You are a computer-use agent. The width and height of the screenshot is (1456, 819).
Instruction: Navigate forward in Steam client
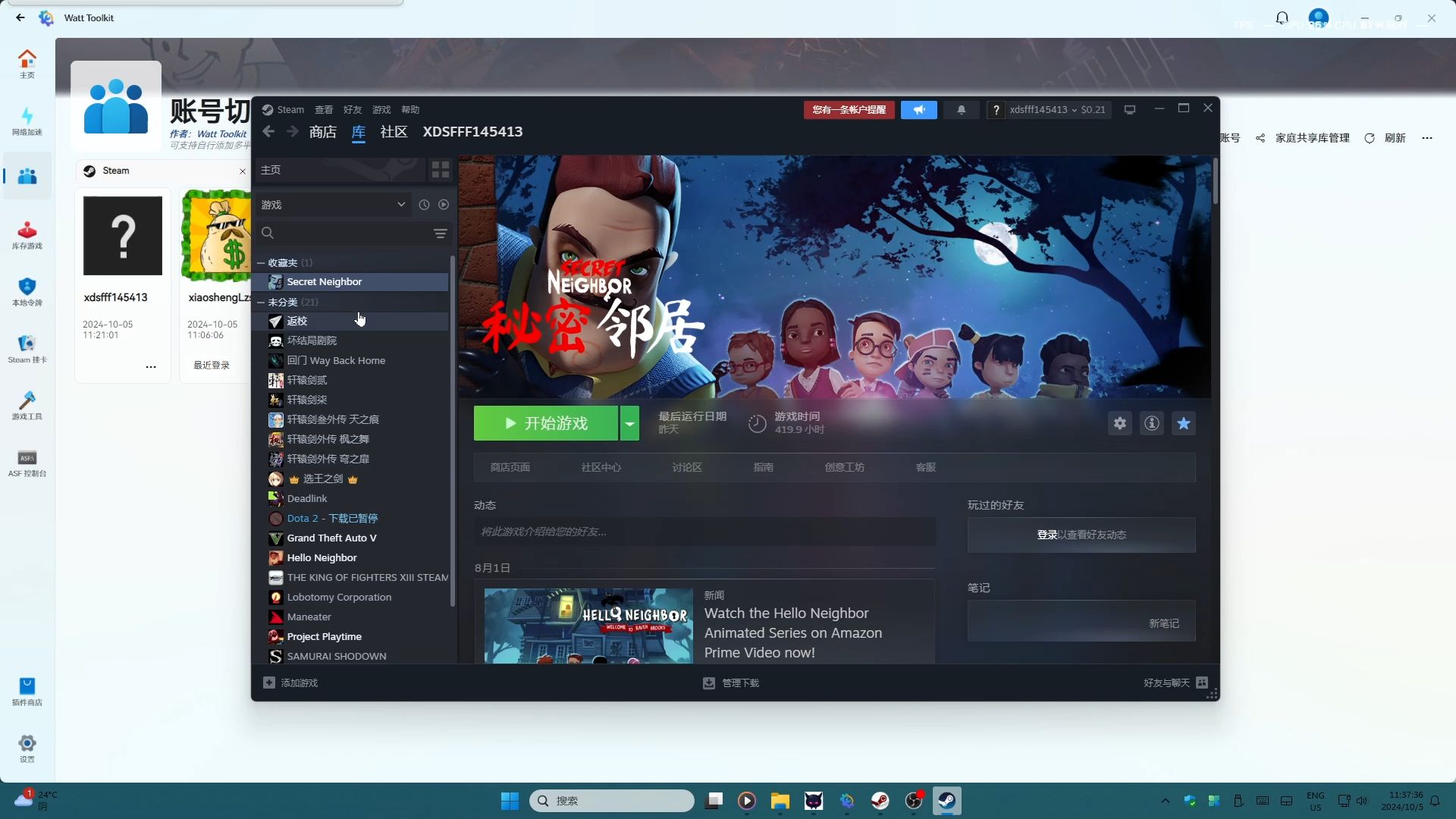coord(293,132)
